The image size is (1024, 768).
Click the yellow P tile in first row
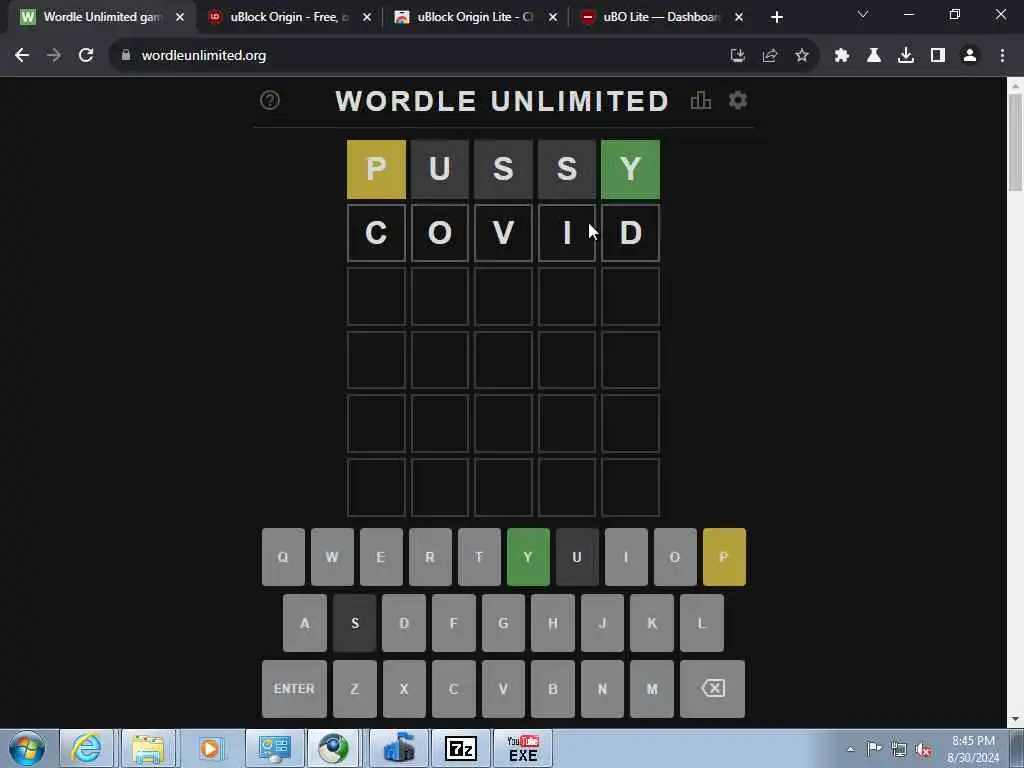click(376, 169)
